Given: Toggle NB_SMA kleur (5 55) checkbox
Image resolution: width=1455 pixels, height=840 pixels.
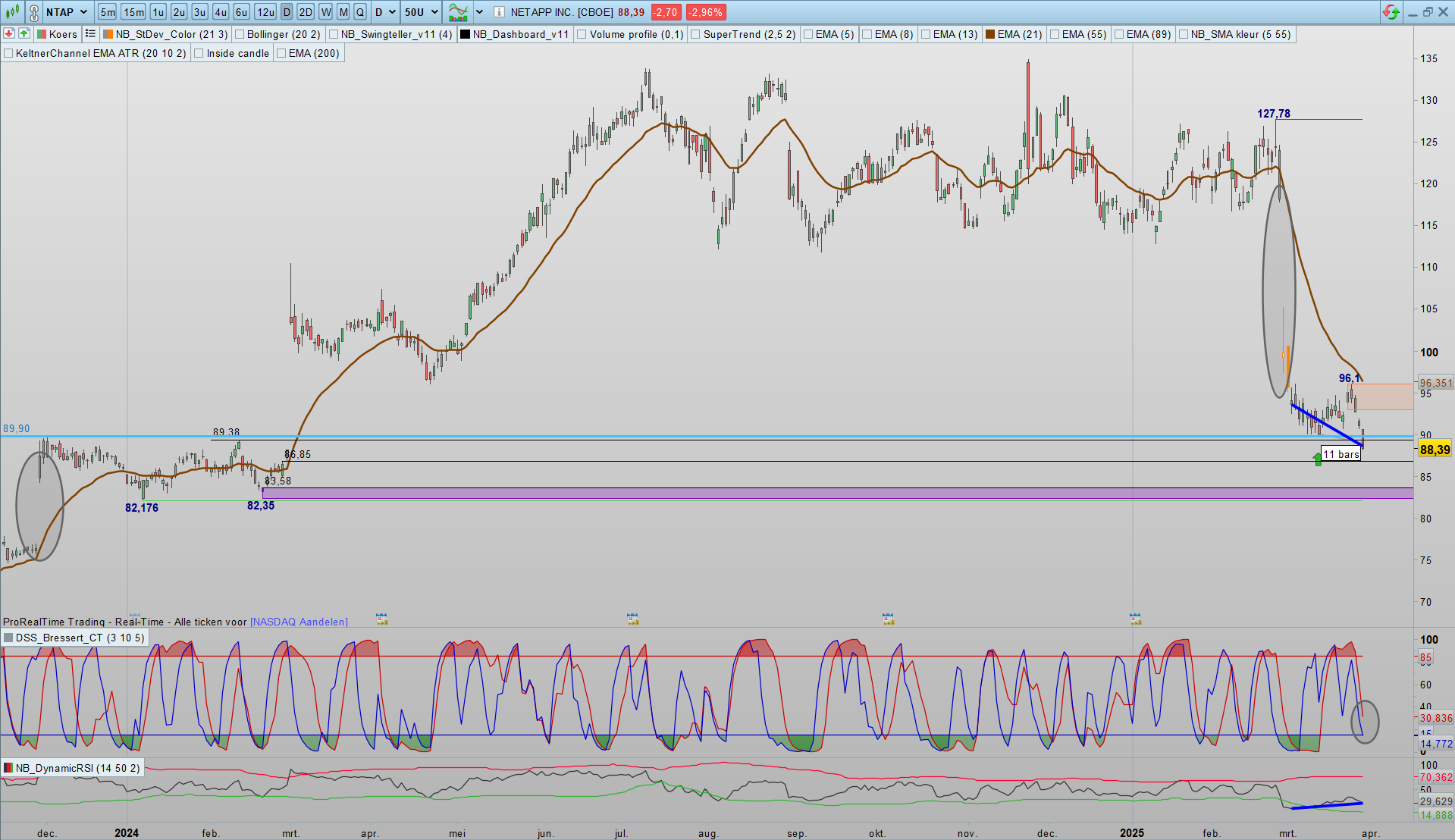Looking at the screenshot, I should 1183,34.
